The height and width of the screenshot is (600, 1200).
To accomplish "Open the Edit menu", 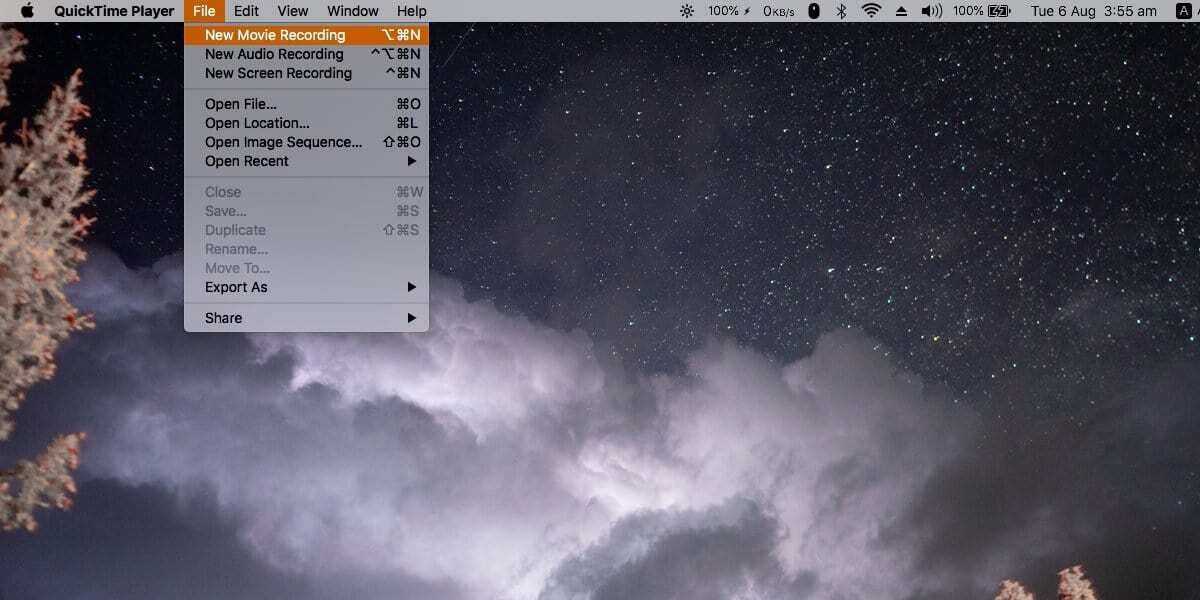I will (x=246, y=11).
